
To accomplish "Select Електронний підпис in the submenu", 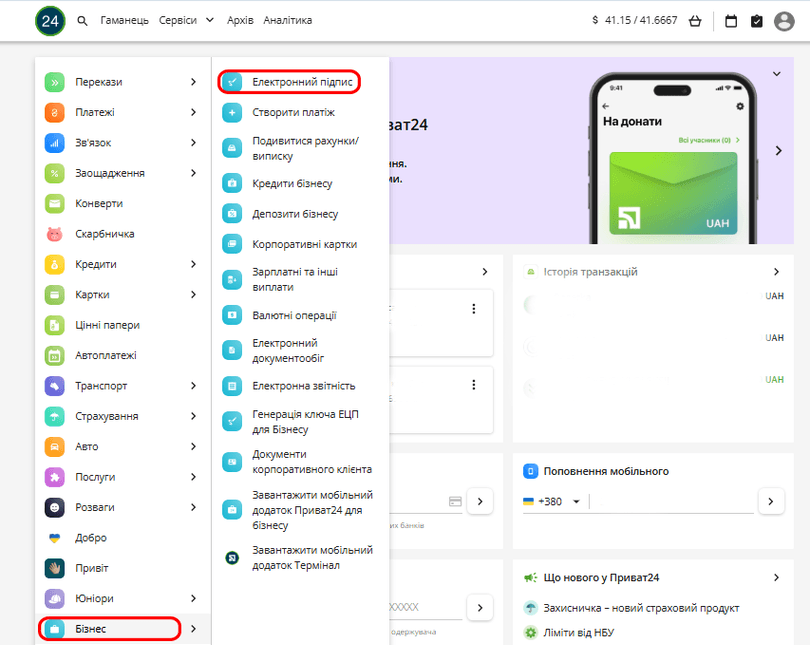I will (x=301, y=82).
